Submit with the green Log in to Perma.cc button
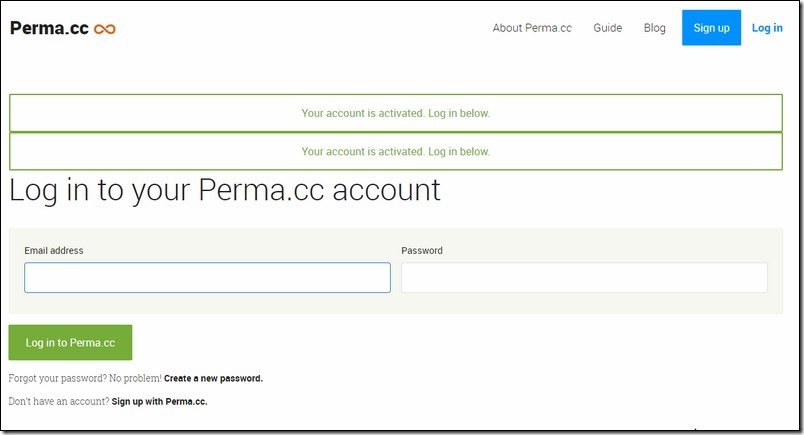Viewport: 804px width, 435px height. point(70,342)
